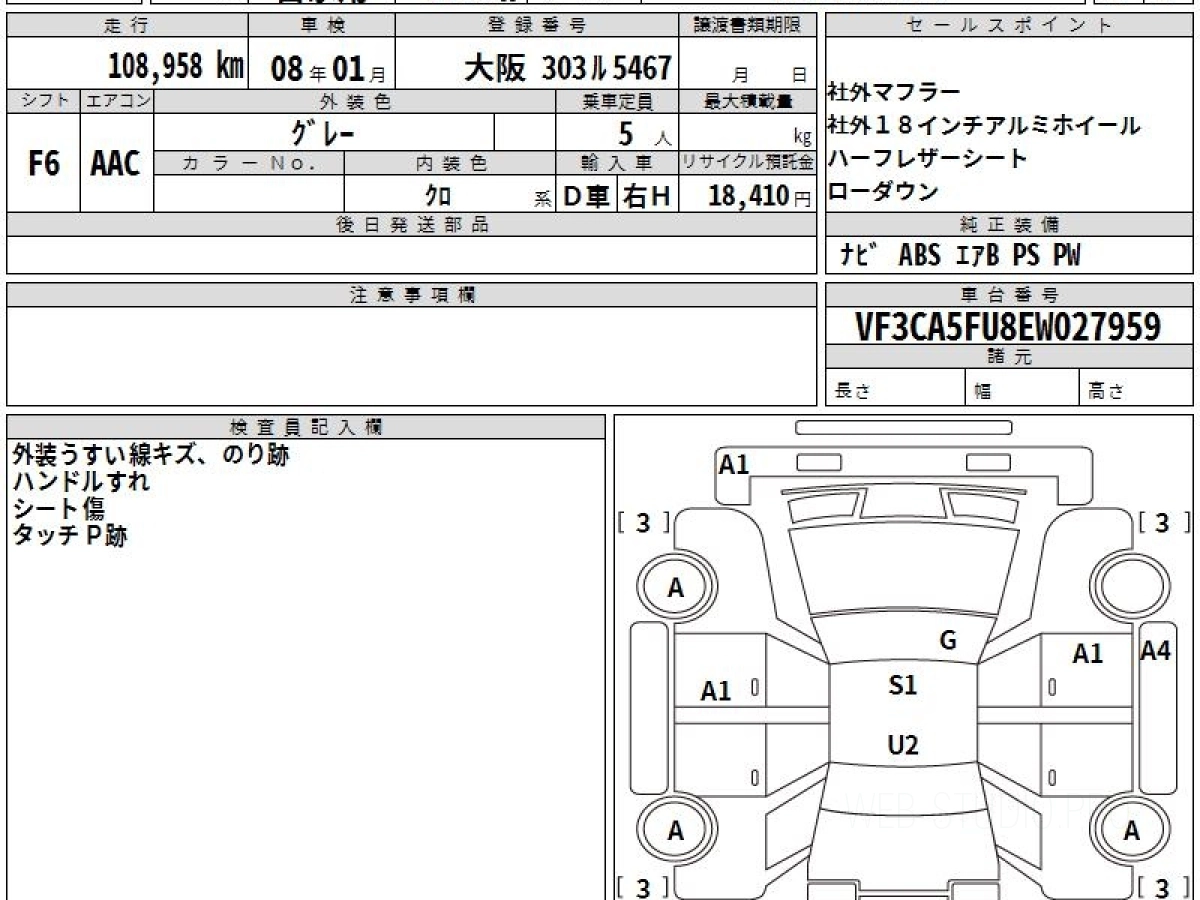The image size is (1200, 900).
Task: Click the 注意事項欄 section header
Action: pos(411,295)
